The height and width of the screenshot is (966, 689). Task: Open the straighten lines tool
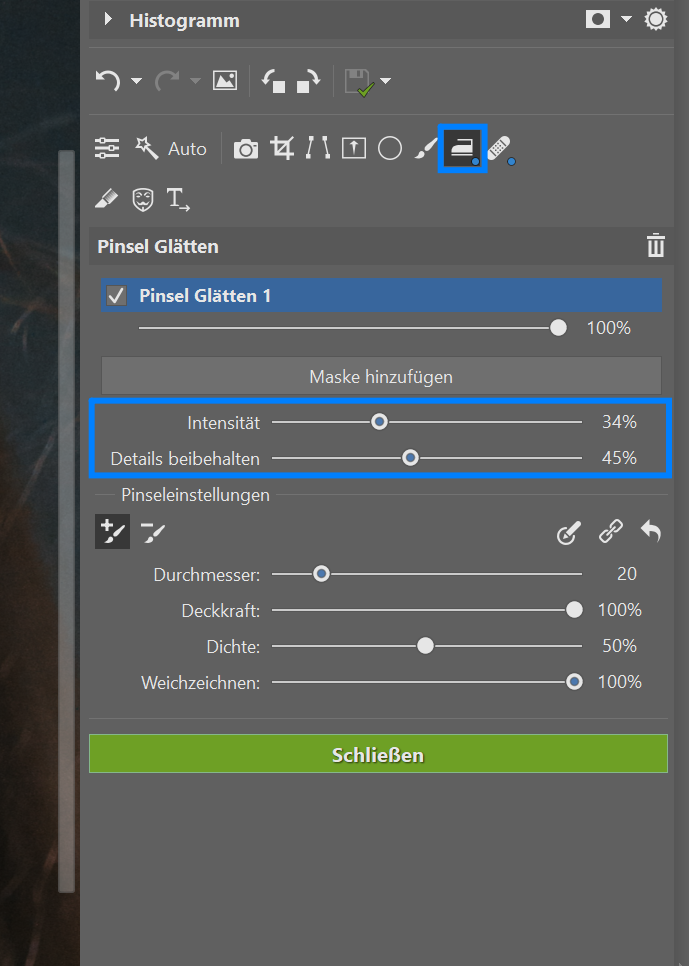(317, 148)
